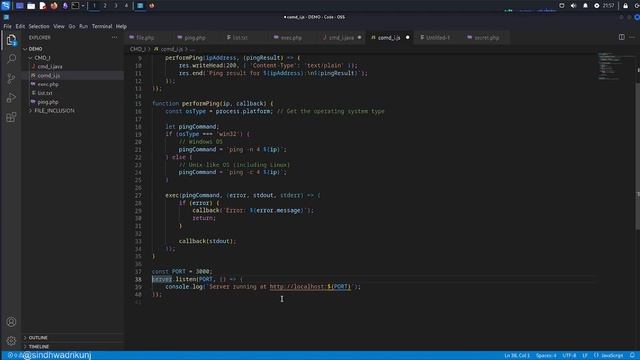Click the system notification bell in tray
Image resolution: width=640 pixels, height=360 pixels.
[585, 6]
